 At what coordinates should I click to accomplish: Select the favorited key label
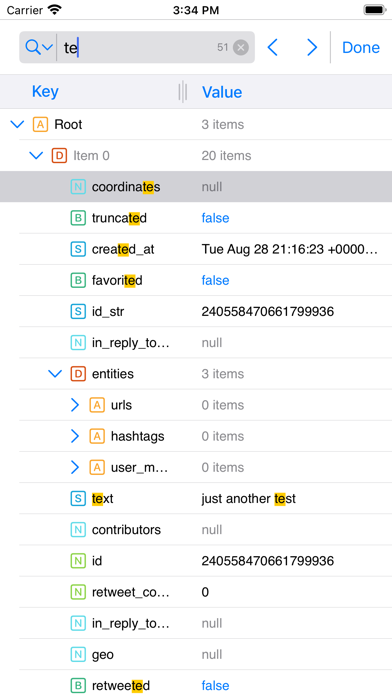pyautogui.click(x=117, y=280)
